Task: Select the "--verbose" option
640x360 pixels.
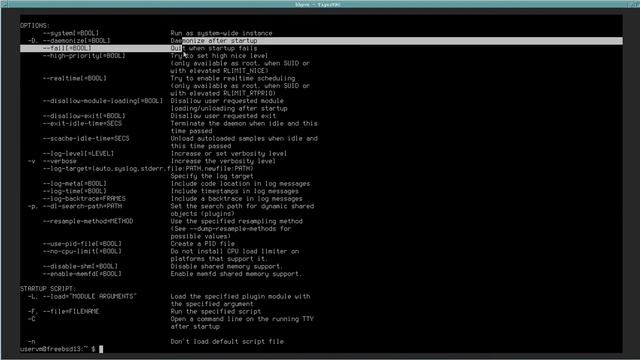Action: [x=59, y=161]
